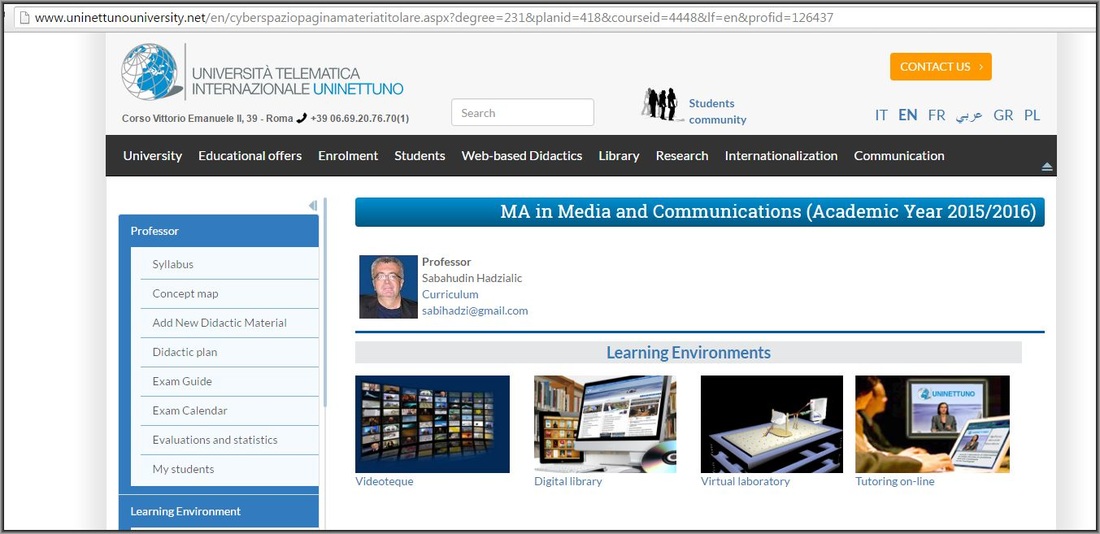
Task: Open the Tutoring on-line text link
Action: tap(894, 481)
